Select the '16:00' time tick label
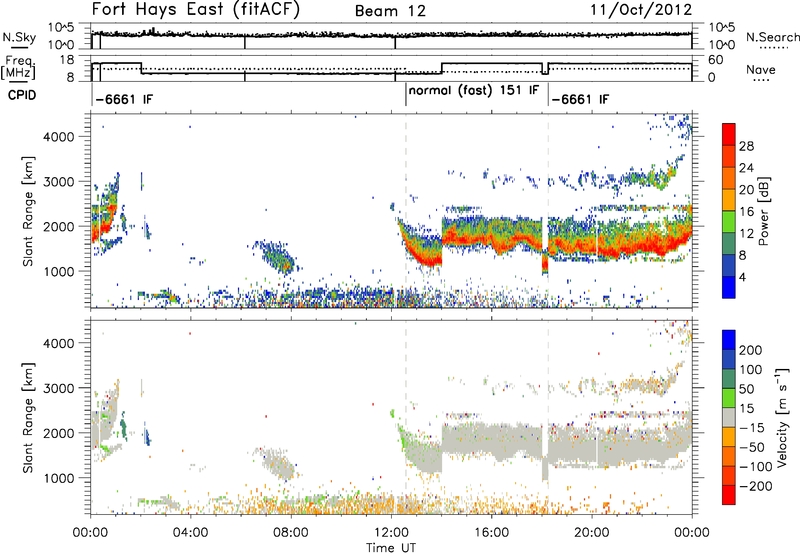Screen dimensions: 800x554 [491, 533]
